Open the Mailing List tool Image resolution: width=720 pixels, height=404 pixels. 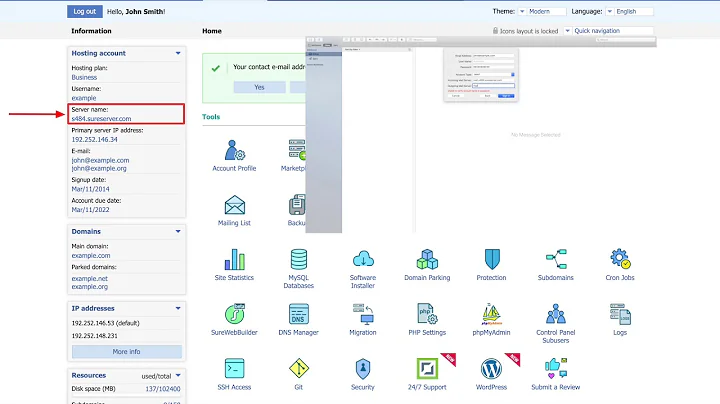[x=234, y=211]
